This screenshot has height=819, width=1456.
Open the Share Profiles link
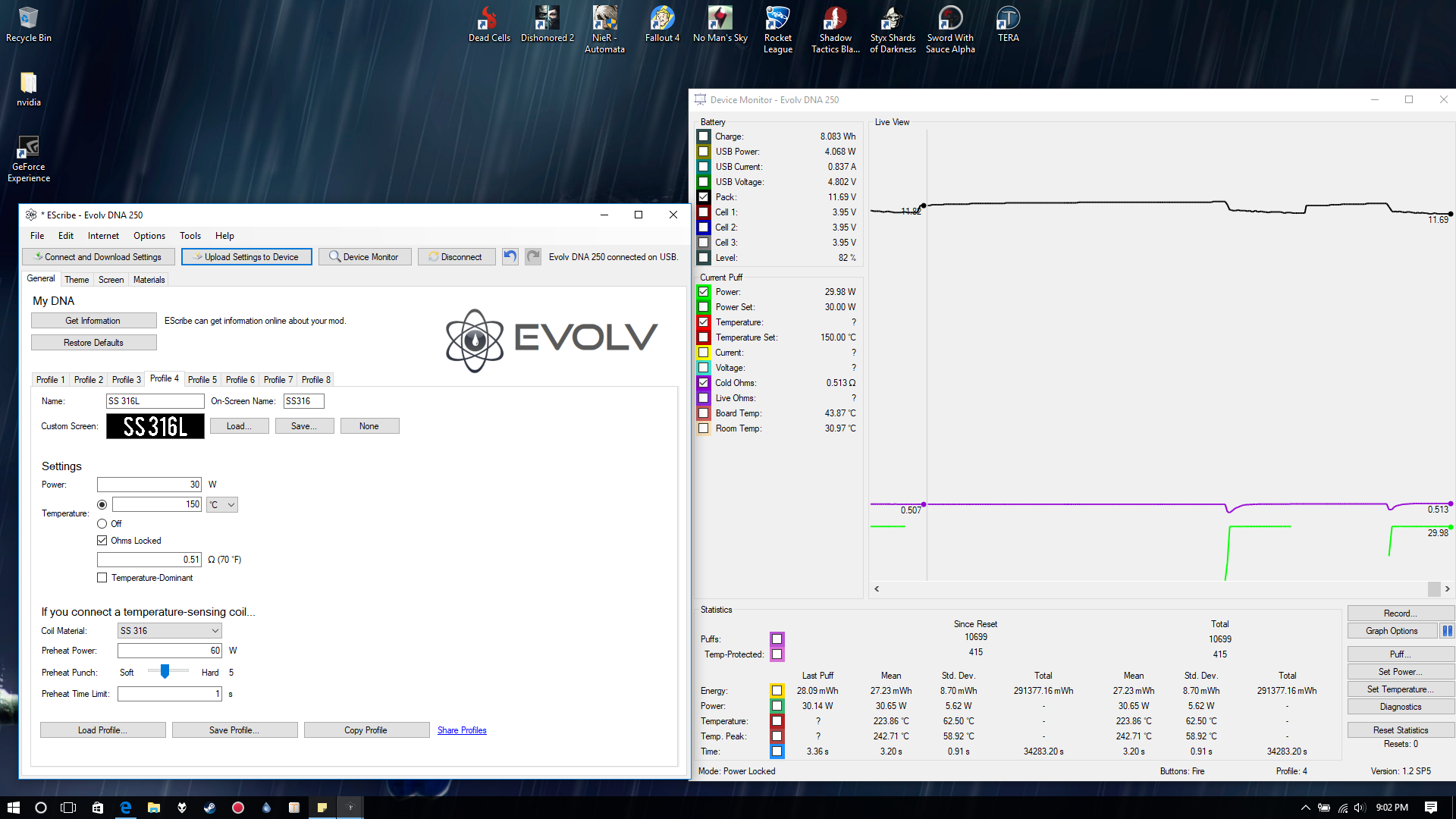pos(462,730)
